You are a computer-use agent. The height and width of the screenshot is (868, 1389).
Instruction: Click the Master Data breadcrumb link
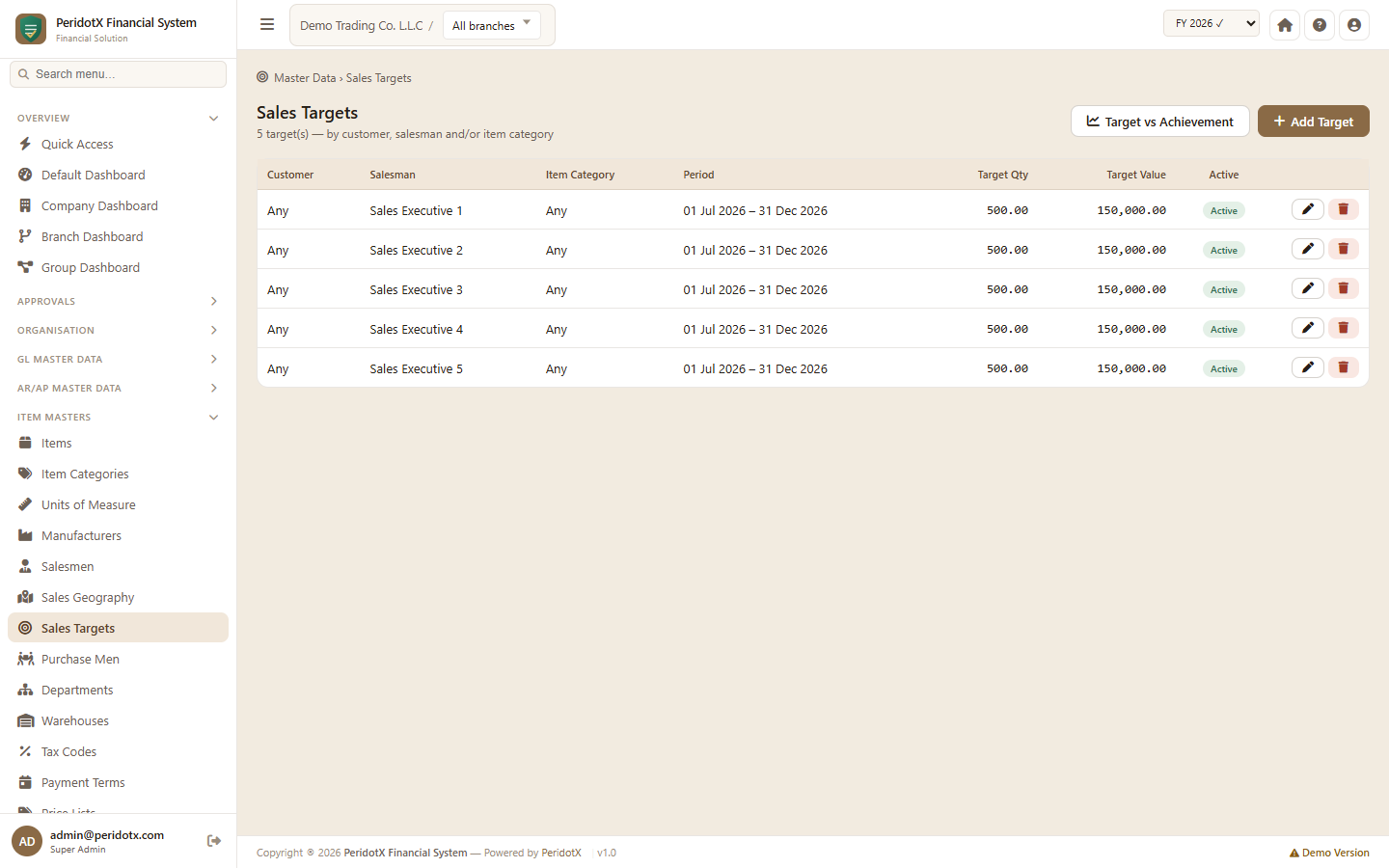305,78
